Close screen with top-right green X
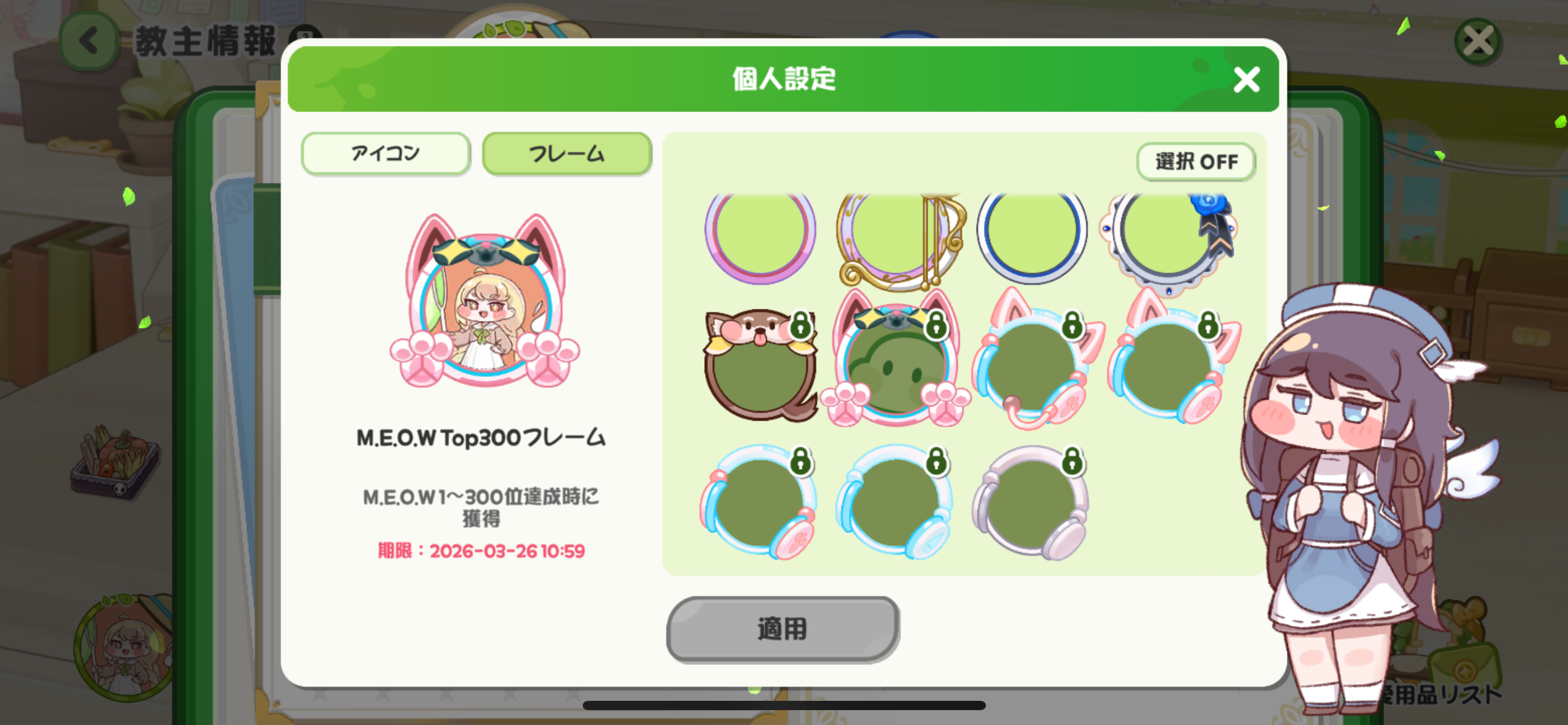1568x725 pixels. pyautogui.click(x=1478, y=42)
